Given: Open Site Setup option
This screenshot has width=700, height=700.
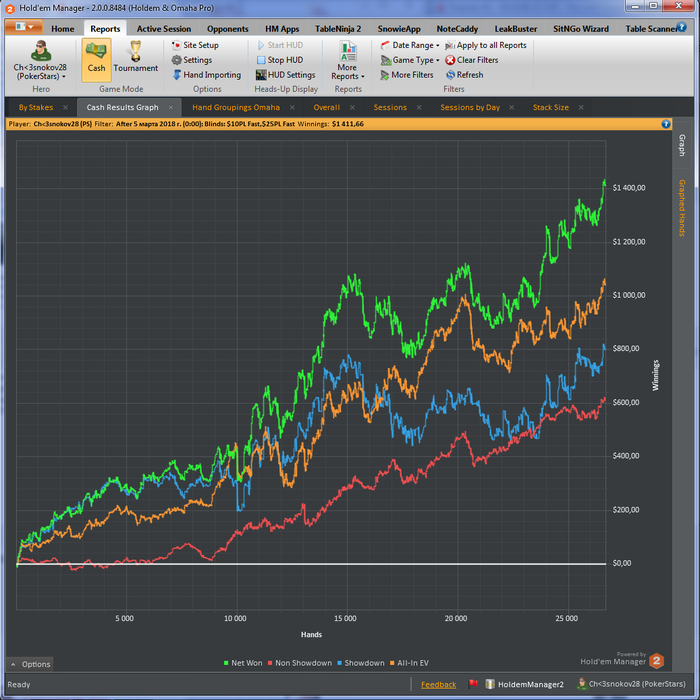Looking at the screenshot, I should (x=196, y=45).
